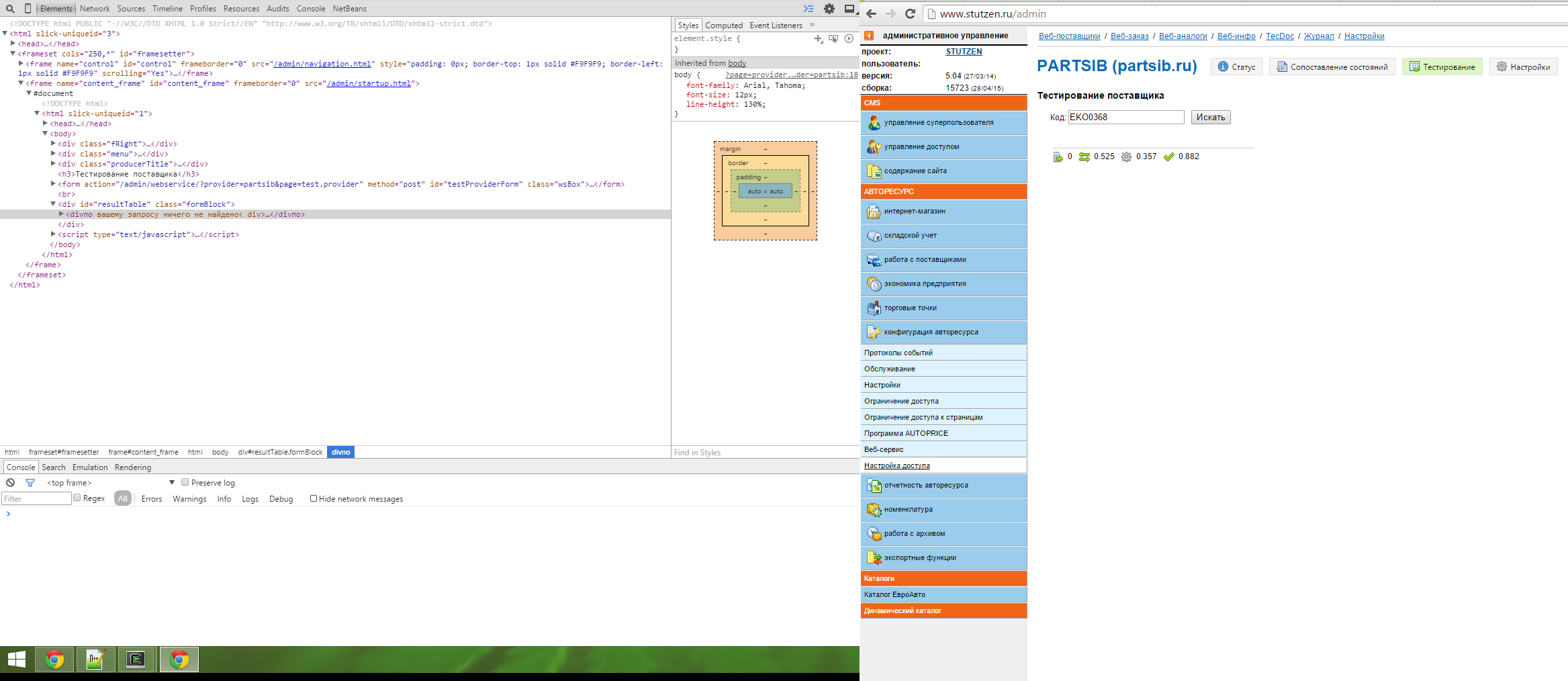This screenshot has width=1568, height=681.
Task: Click the browser back arrow
Action: 871,13
